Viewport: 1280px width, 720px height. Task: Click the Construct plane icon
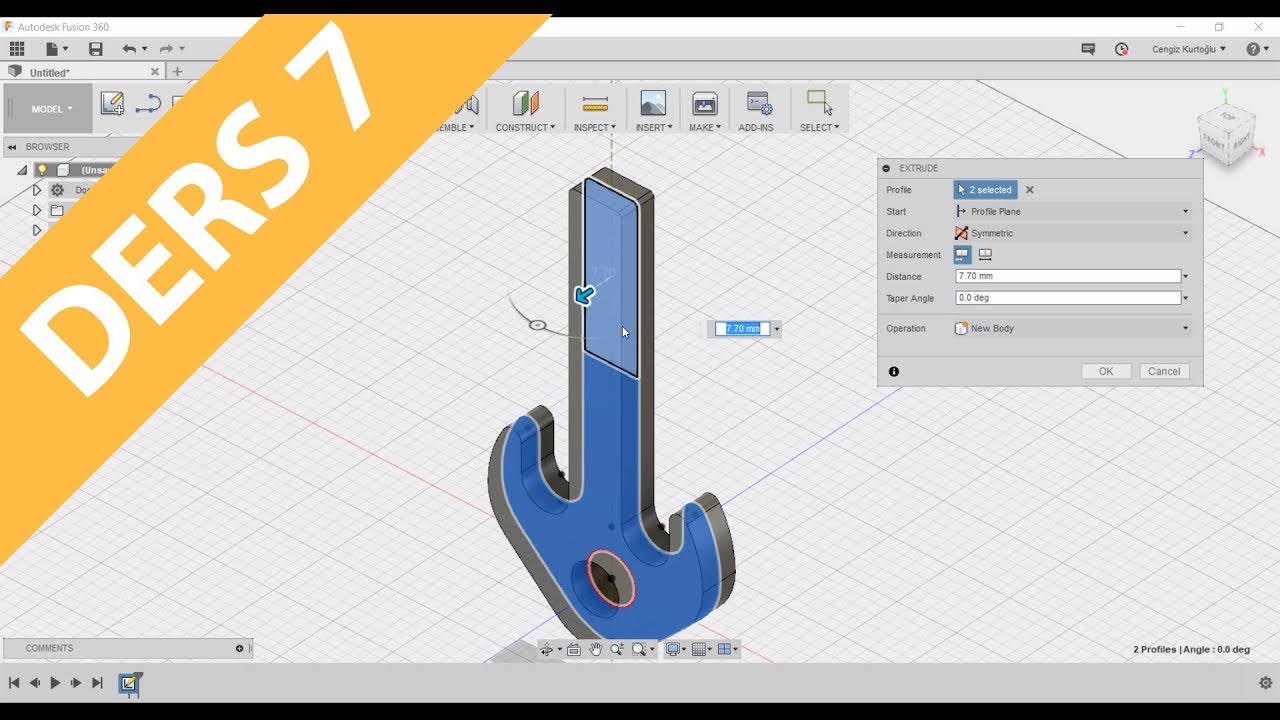[525, 103]
